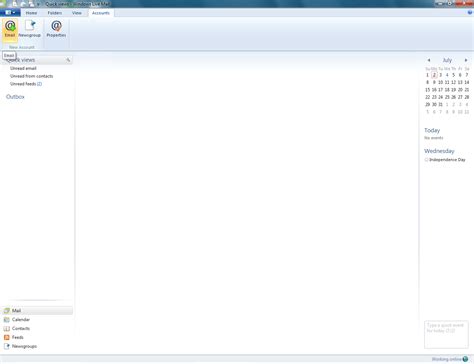The image size is (474, 364).
Task: Switch to the Folders ribbon tab
Action: click(x=55, y=13)
